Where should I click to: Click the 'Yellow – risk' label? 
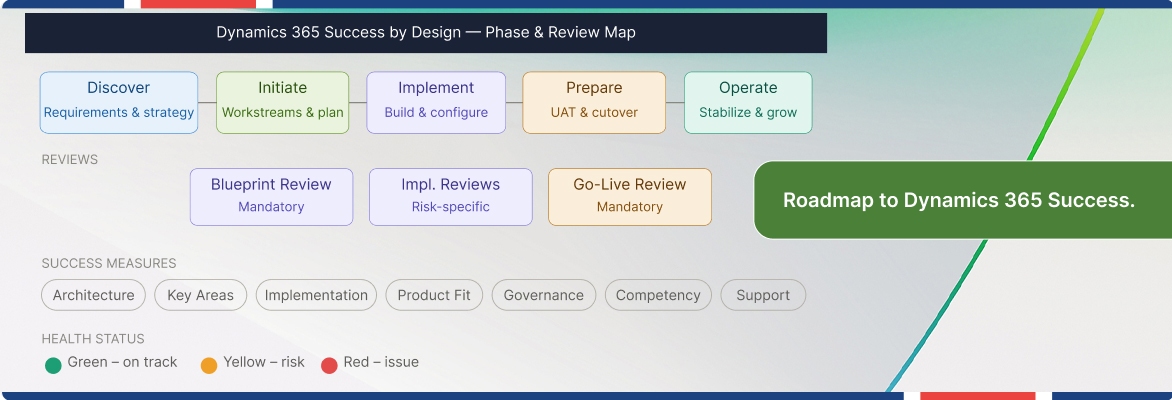pyautogui.click(x=264, y=363)
